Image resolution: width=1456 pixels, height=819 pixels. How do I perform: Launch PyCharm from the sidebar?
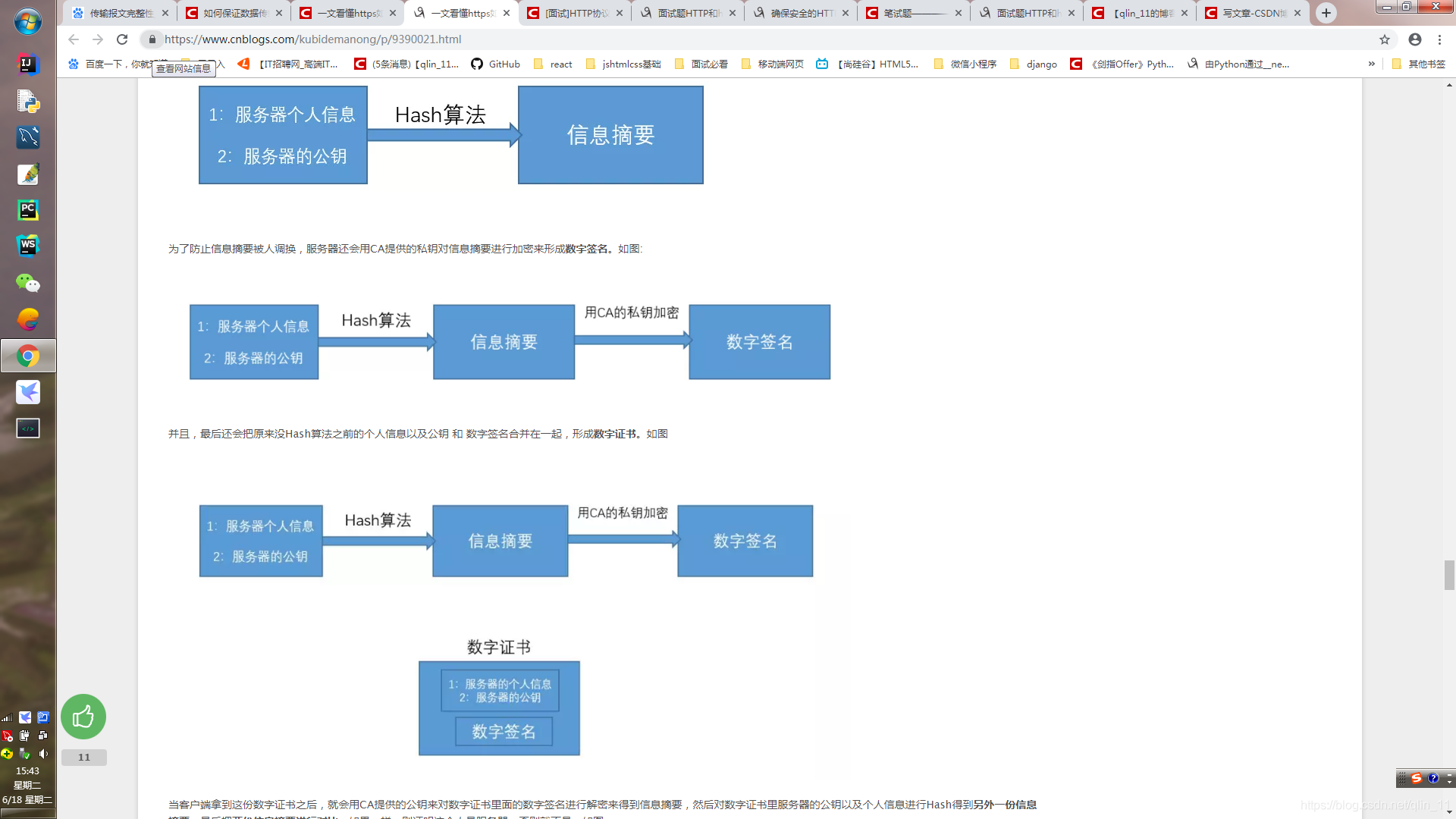point(28,210)
